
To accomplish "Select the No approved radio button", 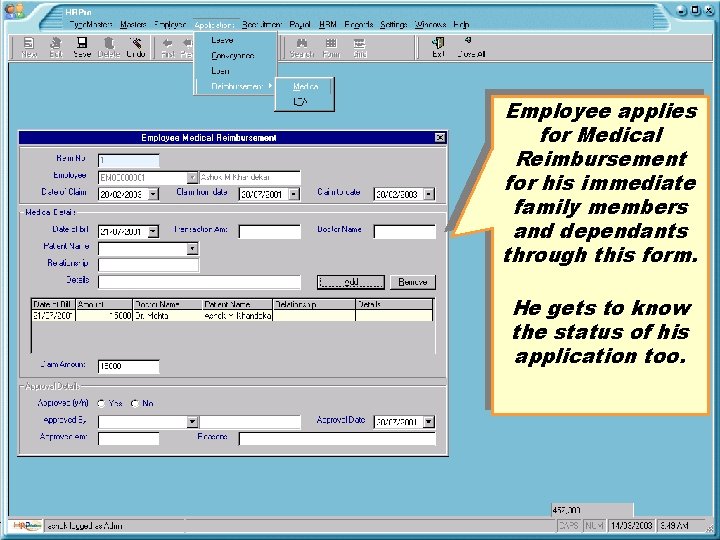I will pyautogui.click(x=135, y=403).
